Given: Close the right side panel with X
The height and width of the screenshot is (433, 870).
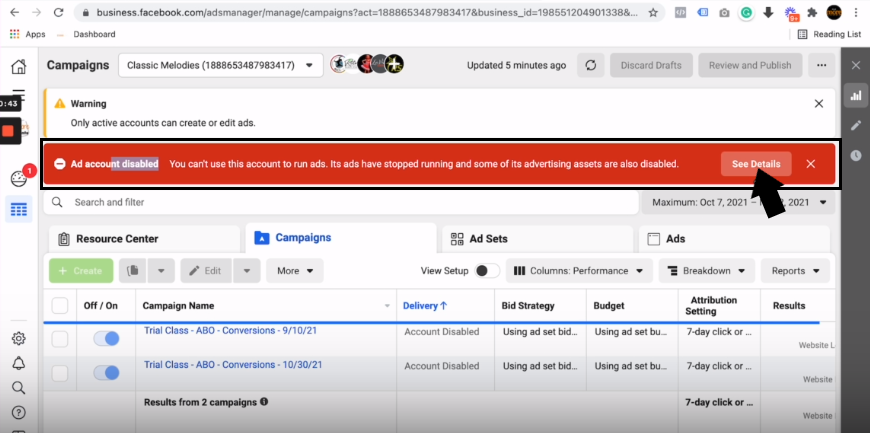Looking at the screenshot, I should tap(856, 66).
